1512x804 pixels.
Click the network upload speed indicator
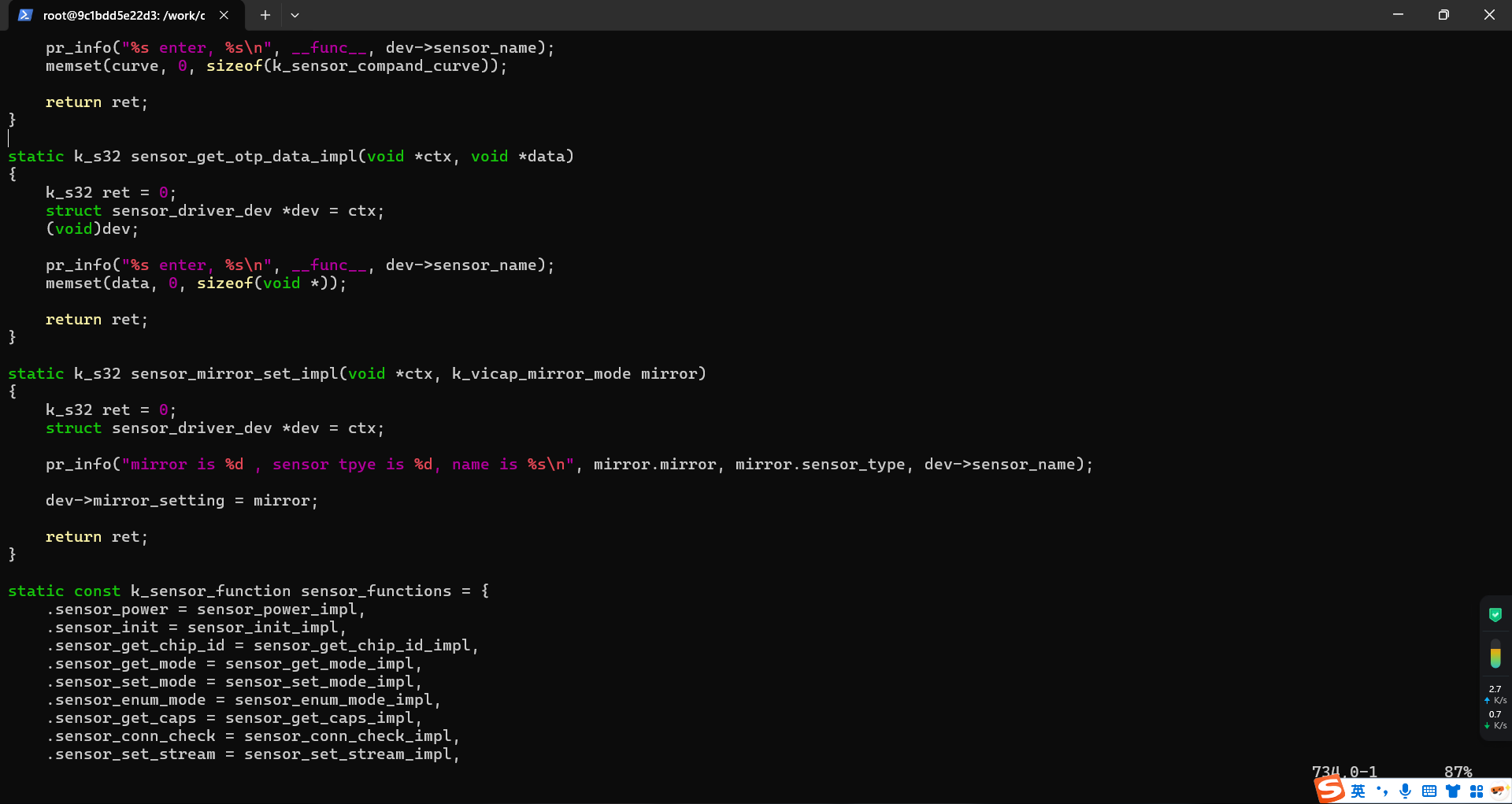point(1495,695)
